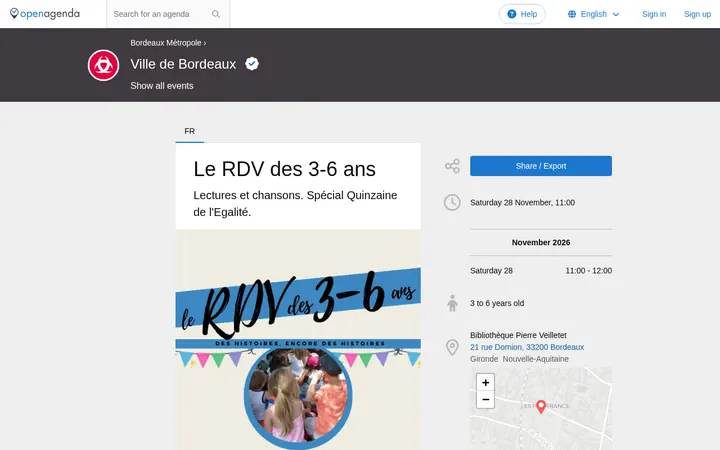The image size is (720, 450).
Task: Follow the Show all events link
Action: pyautogui.click(x=162, y=86)
